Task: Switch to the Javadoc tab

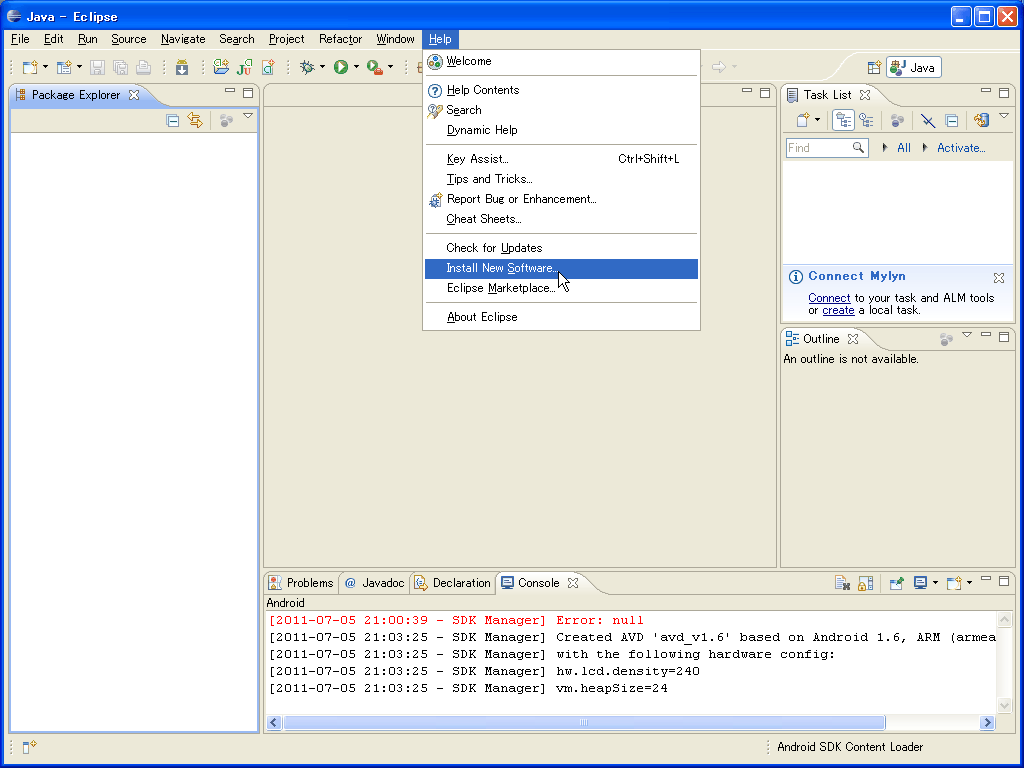Action: [374, 583]
